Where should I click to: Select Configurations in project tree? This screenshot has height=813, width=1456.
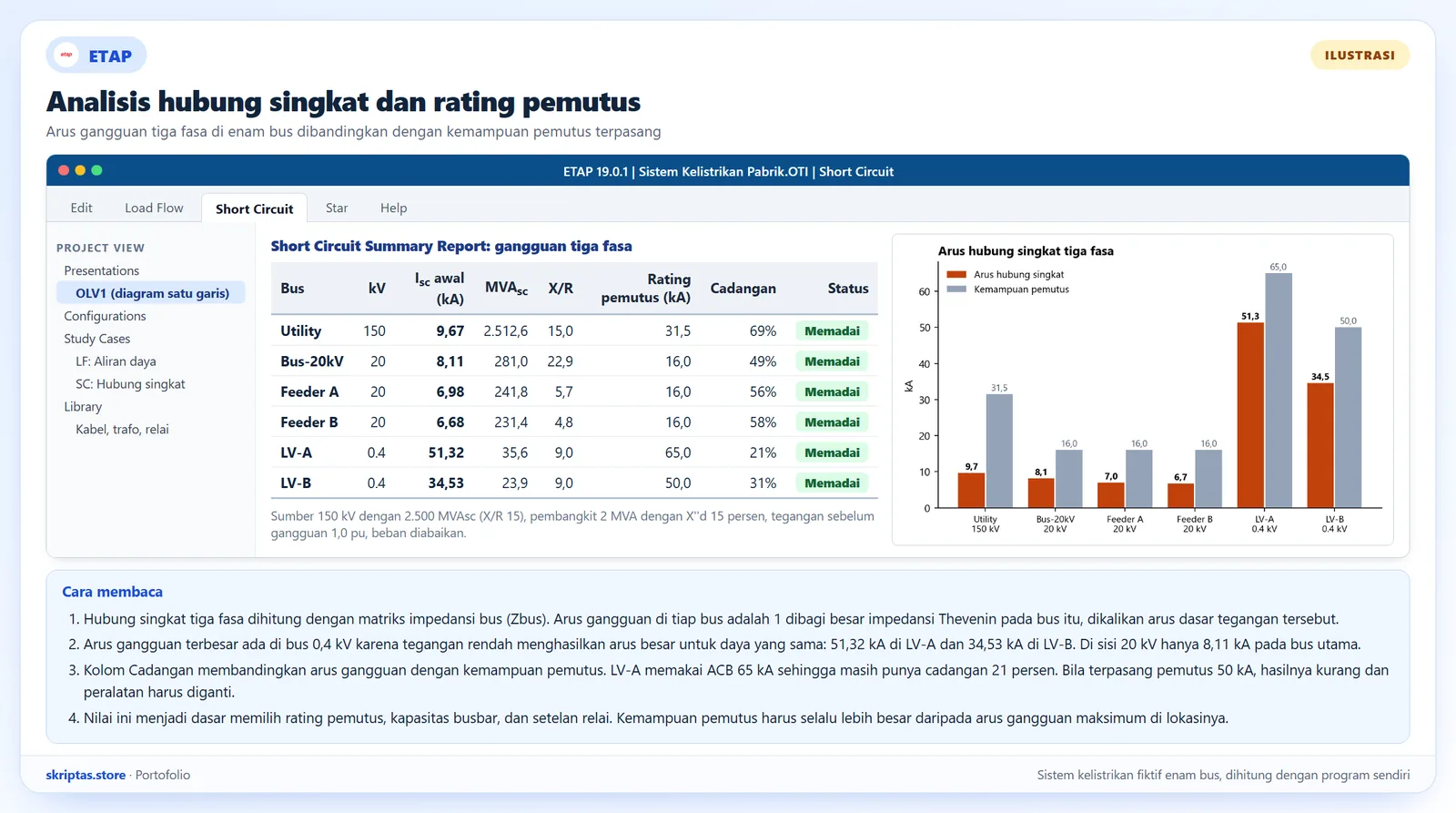(105, 316)
